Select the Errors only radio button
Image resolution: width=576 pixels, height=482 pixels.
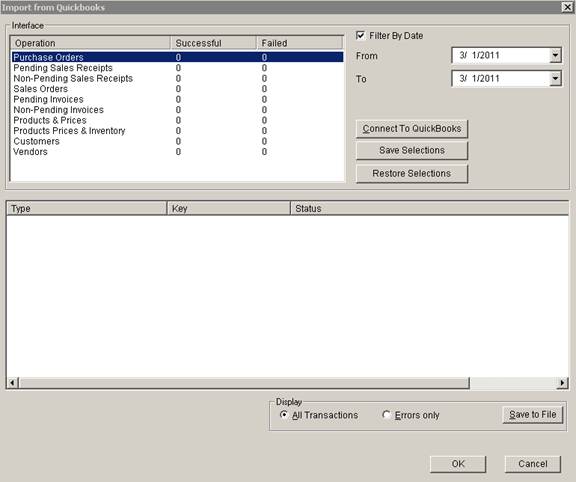(386, 415)
